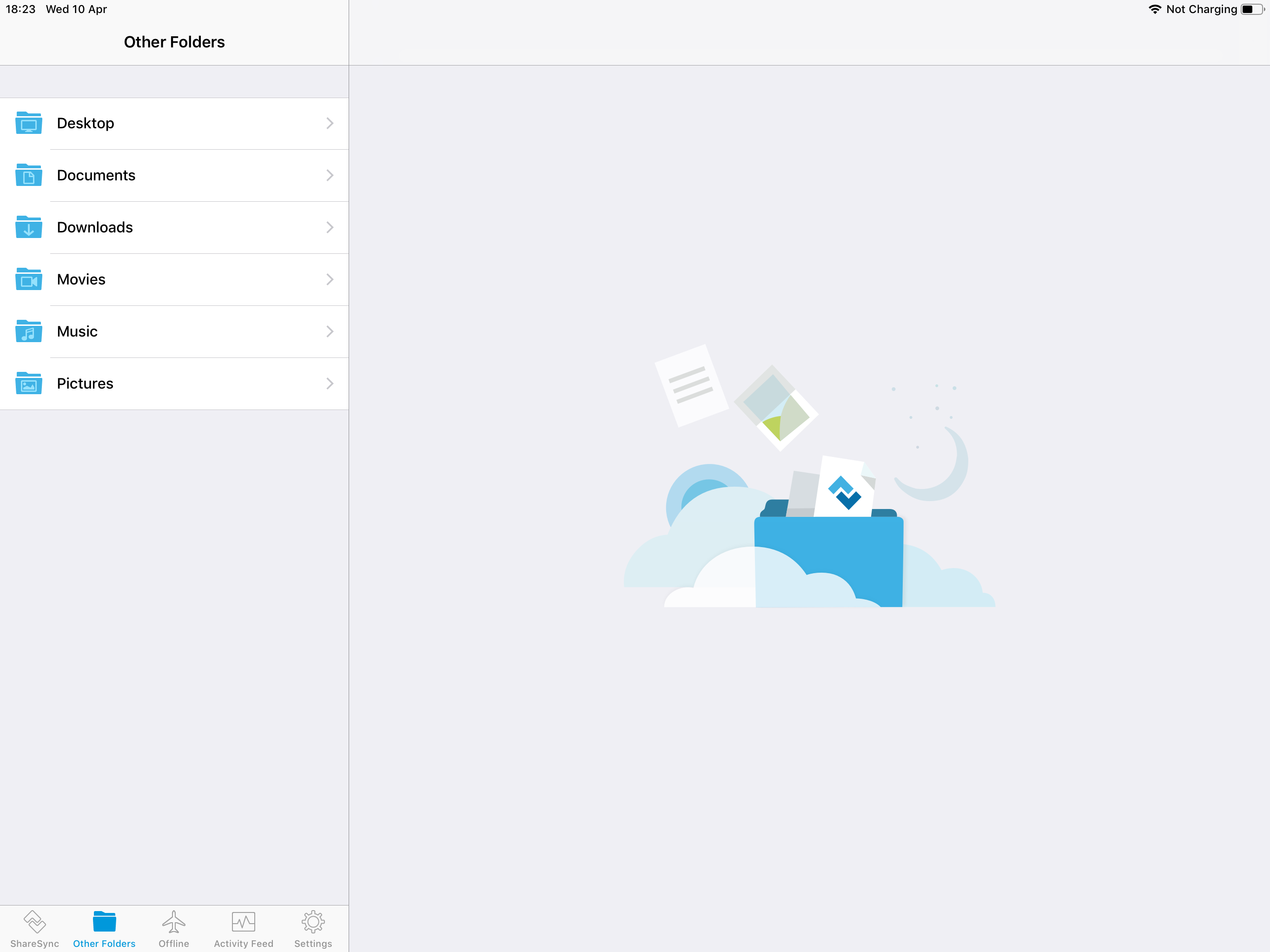Viewport: 1270px width, 952px height.
Task: Switch to the Offline tab label
Action: coord(174,943)
